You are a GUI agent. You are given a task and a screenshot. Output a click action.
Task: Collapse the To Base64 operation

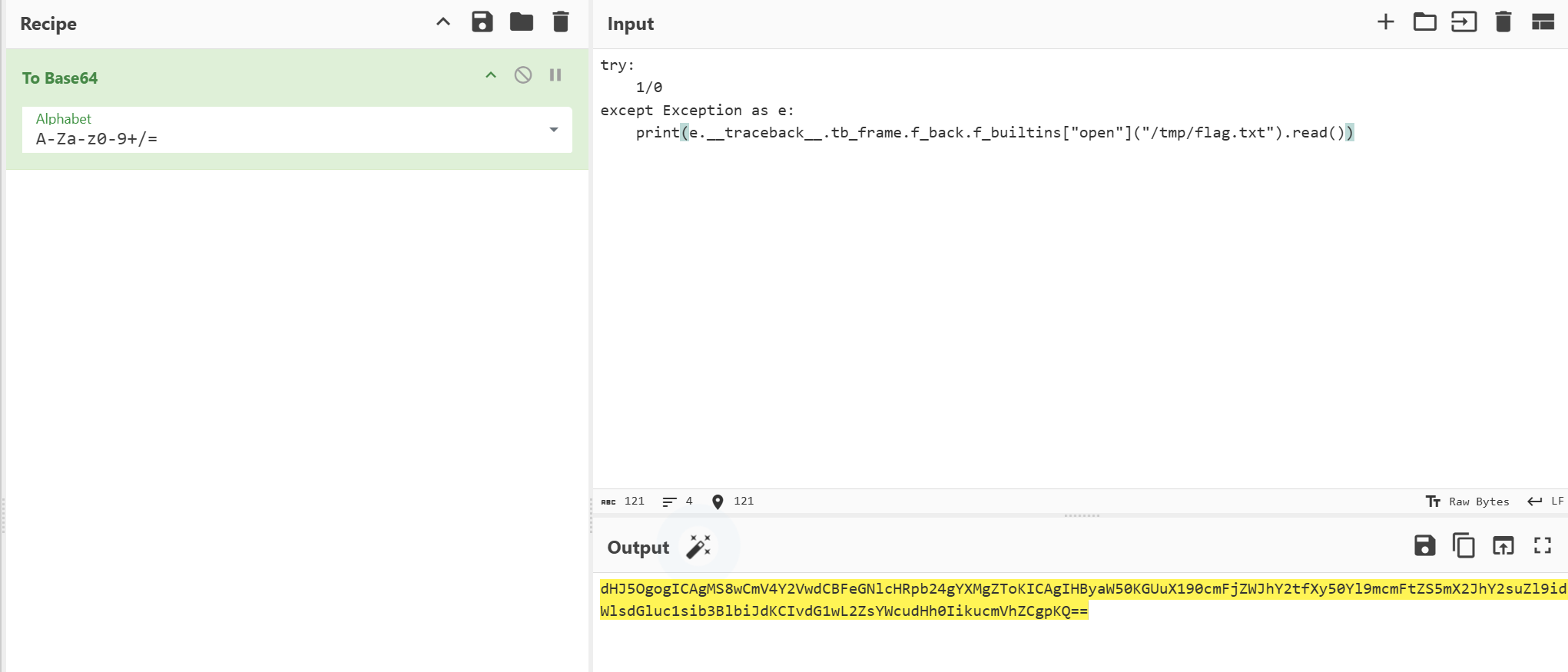click(491, 75)
